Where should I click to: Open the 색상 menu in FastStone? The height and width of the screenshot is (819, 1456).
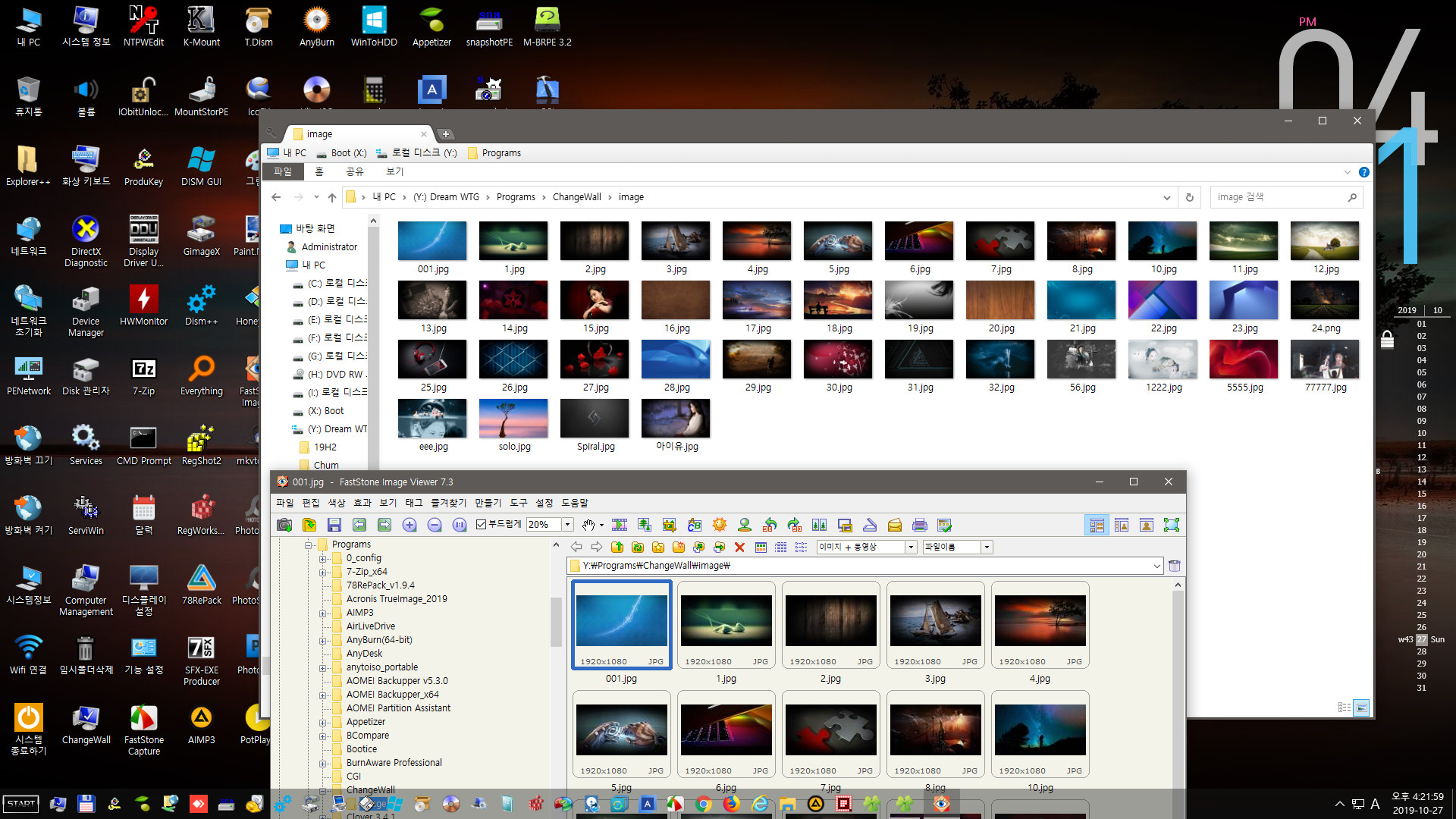[337, 503]
